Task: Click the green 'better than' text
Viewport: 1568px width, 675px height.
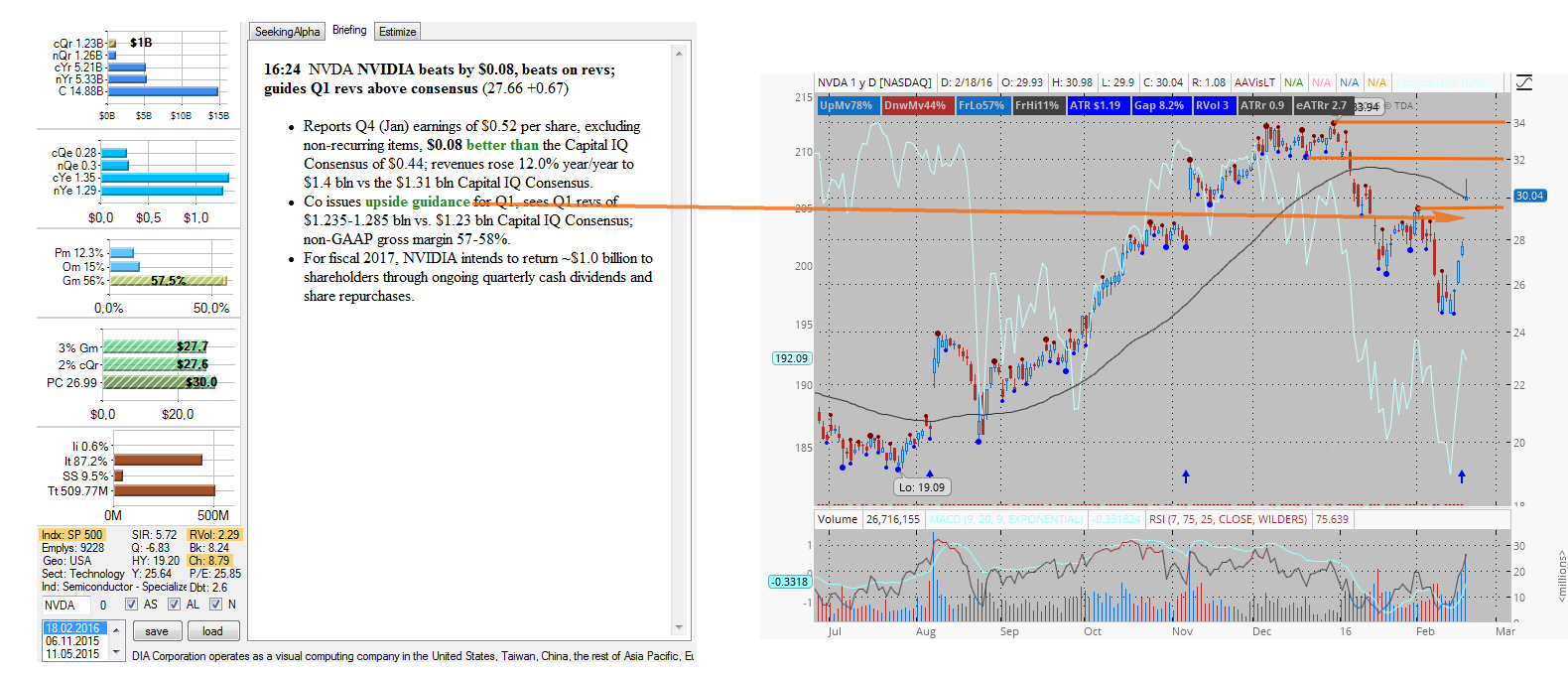Action: [x=502, y=145]
